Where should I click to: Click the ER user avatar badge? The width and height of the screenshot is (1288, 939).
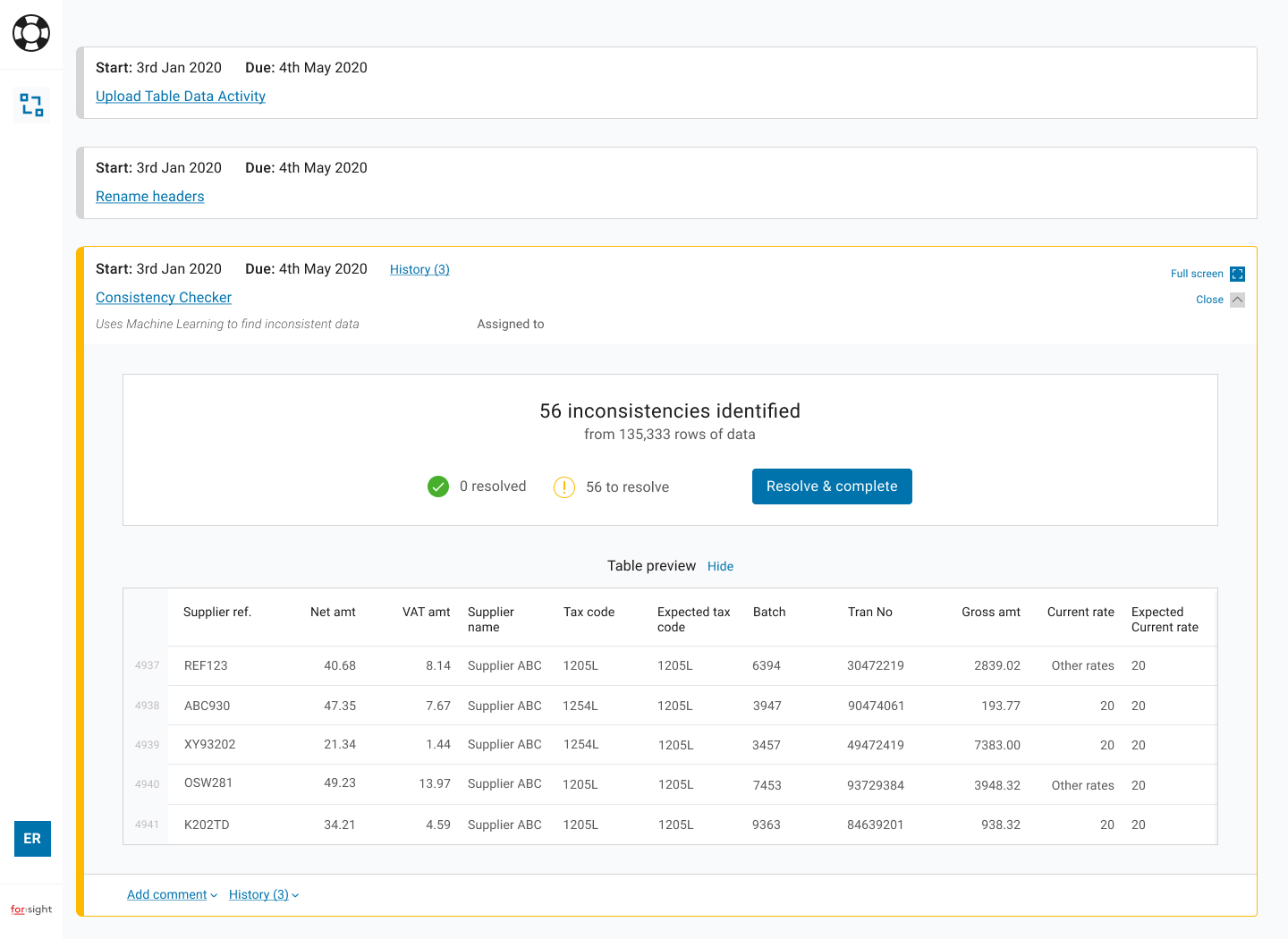coord(32,839)
